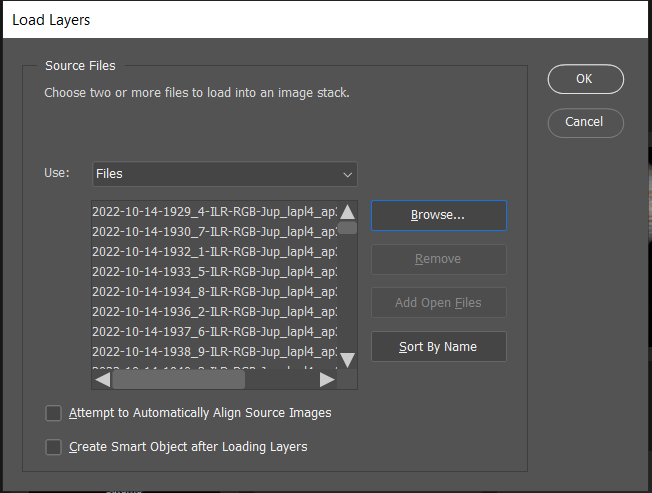The height and width of the screenshot is (493, 652).
Task: Confirm with the OK button
Action: (x=585, y=79)
